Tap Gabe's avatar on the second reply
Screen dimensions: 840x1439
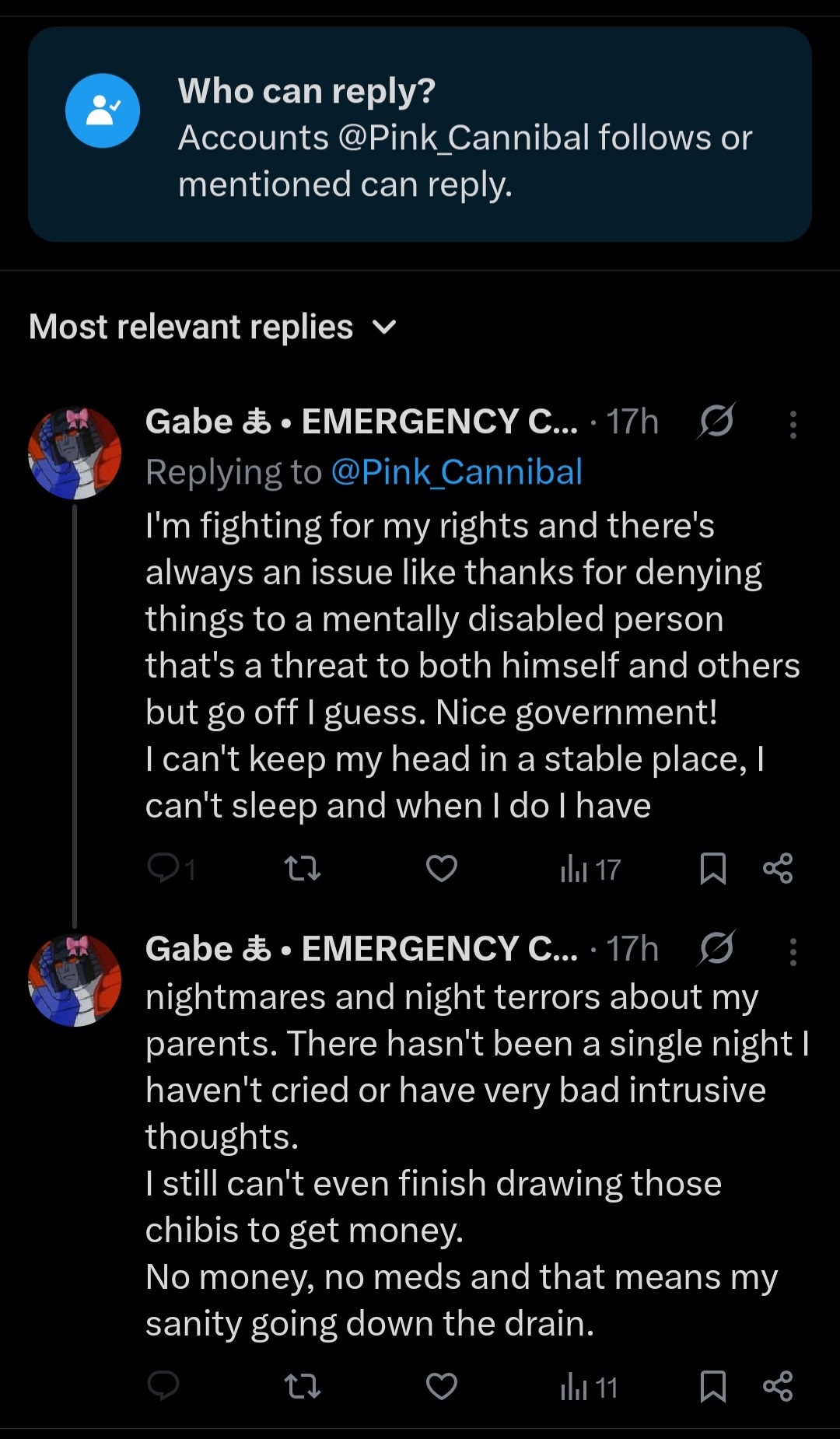(x=75, y=980)
